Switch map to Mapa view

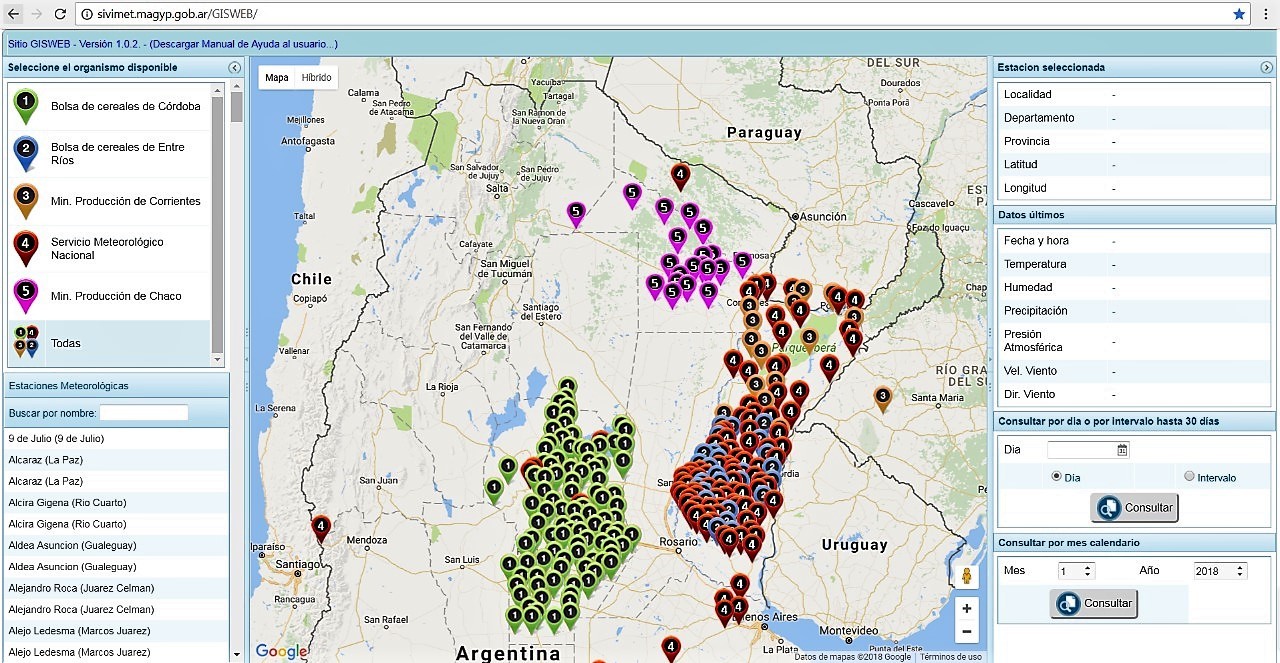277,78
